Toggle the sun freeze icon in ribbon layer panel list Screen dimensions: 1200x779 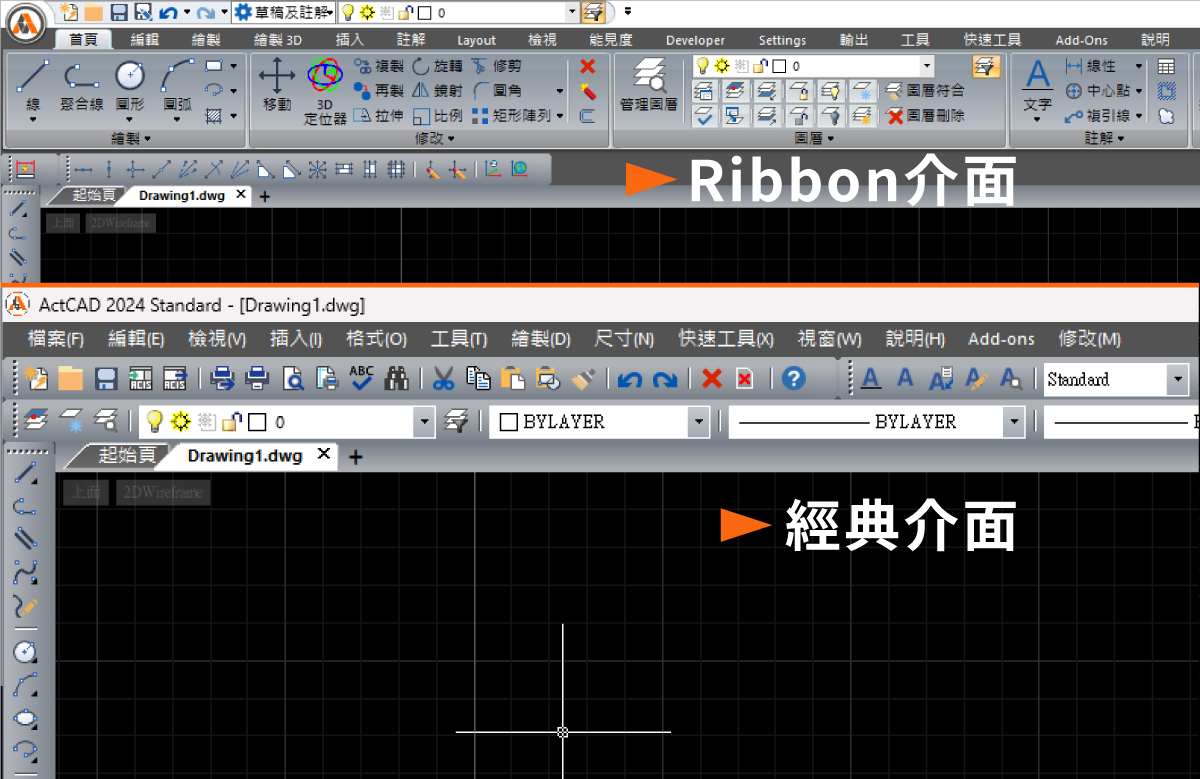tap(721, 66)
